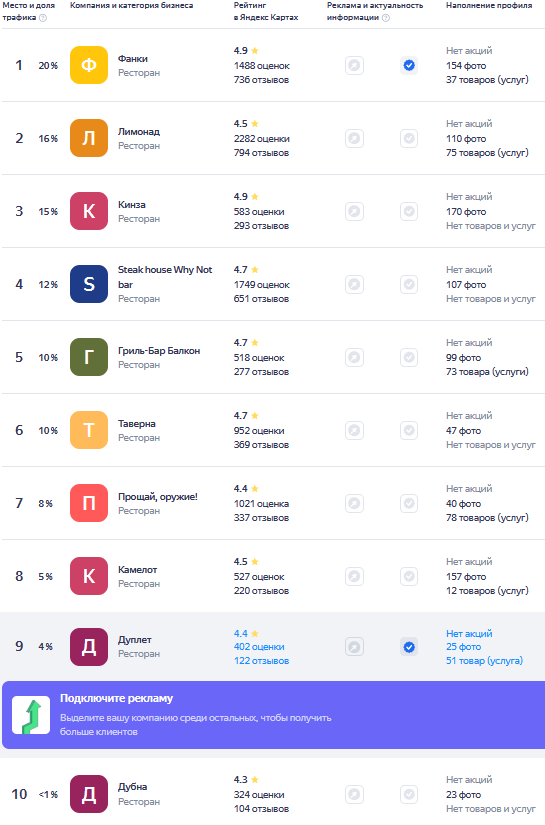Click the red П logo of Прощай, оружие!
Screen dimensions: 545x825
point(89,503)
